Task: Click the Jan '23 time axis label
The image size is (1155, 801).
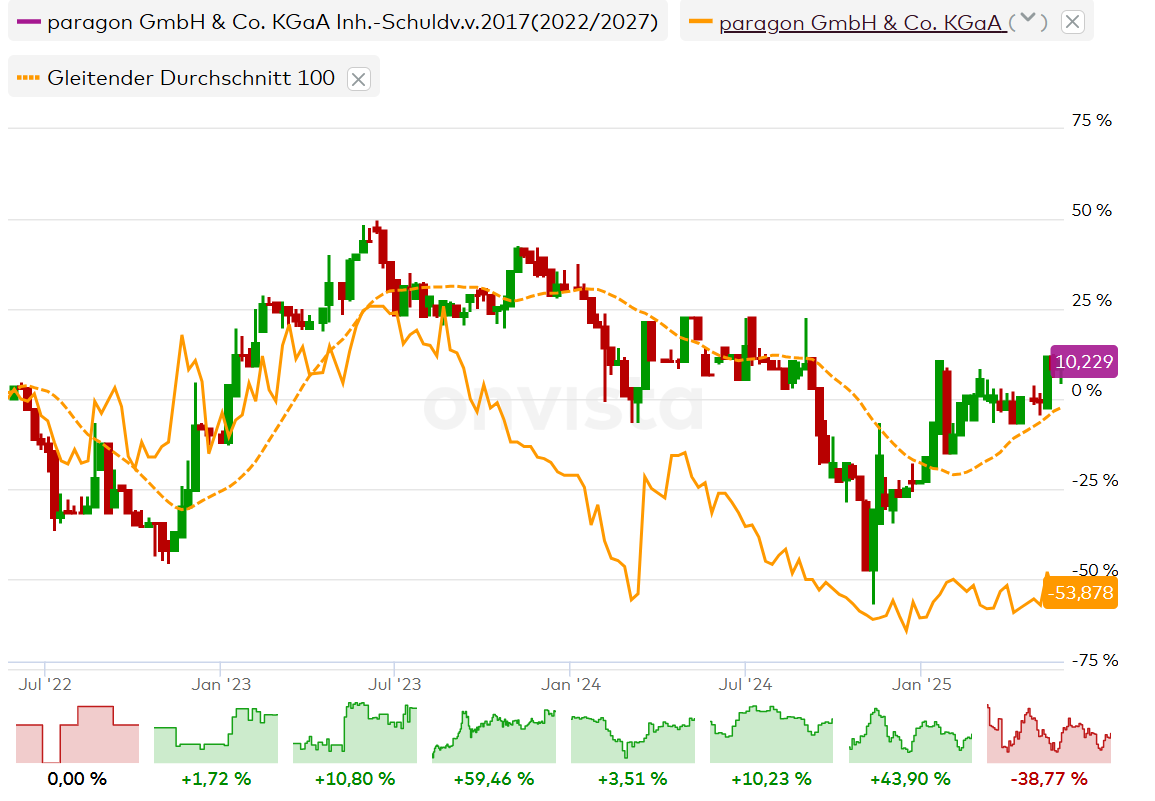Action: [221, 685]
